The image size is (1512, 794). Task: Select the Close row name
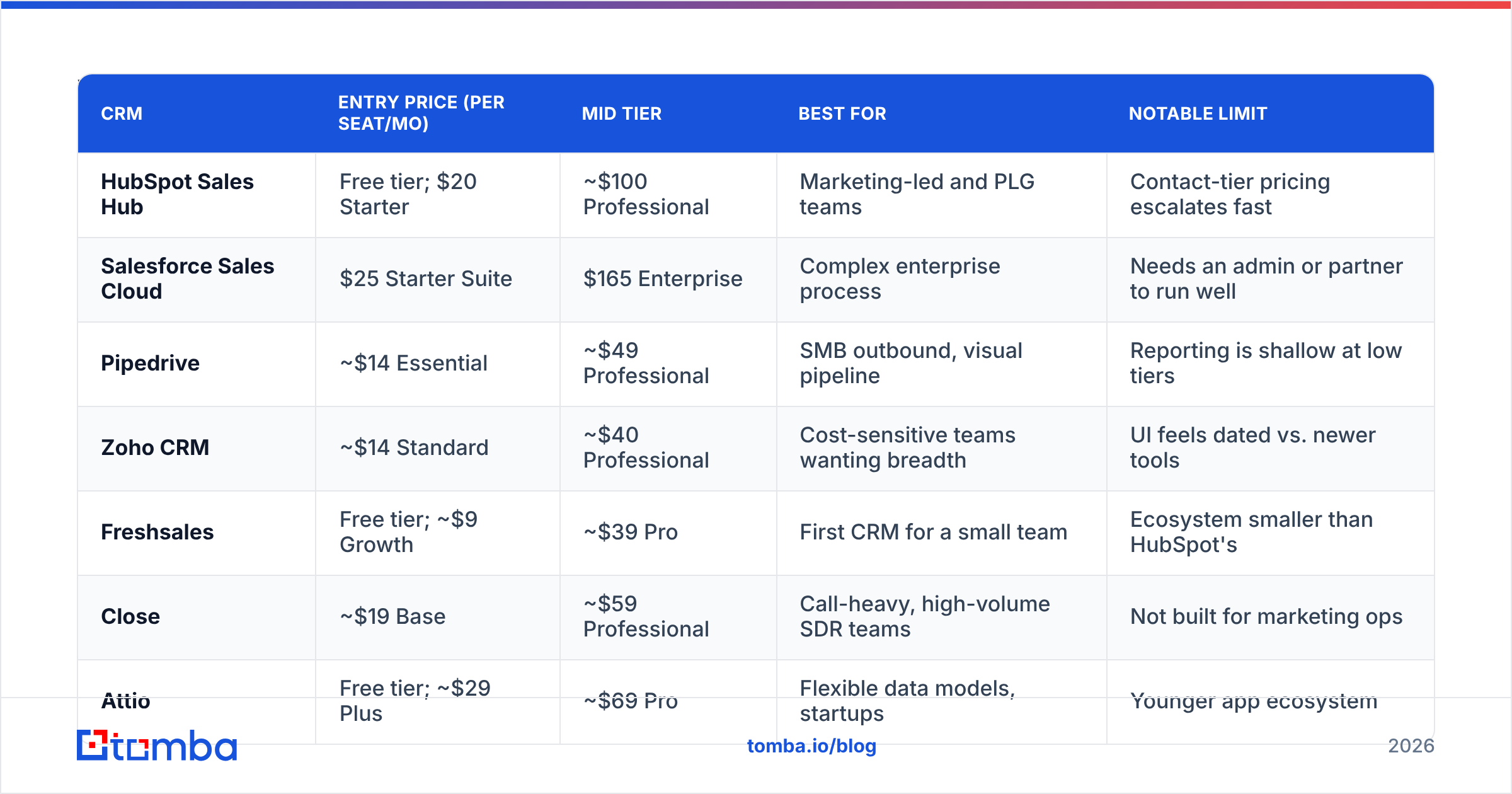130,616
